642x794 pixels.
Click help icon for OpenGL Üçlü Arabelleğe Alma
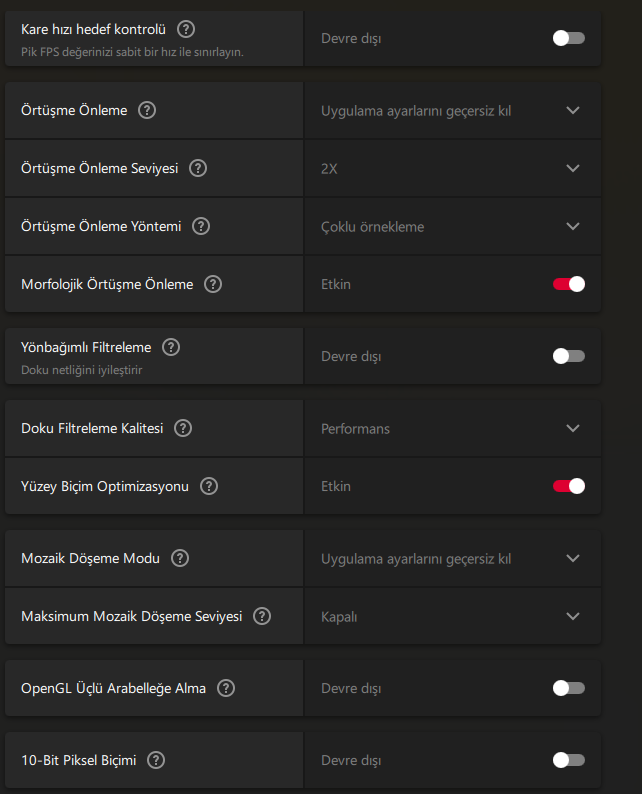tap(226, 688)
